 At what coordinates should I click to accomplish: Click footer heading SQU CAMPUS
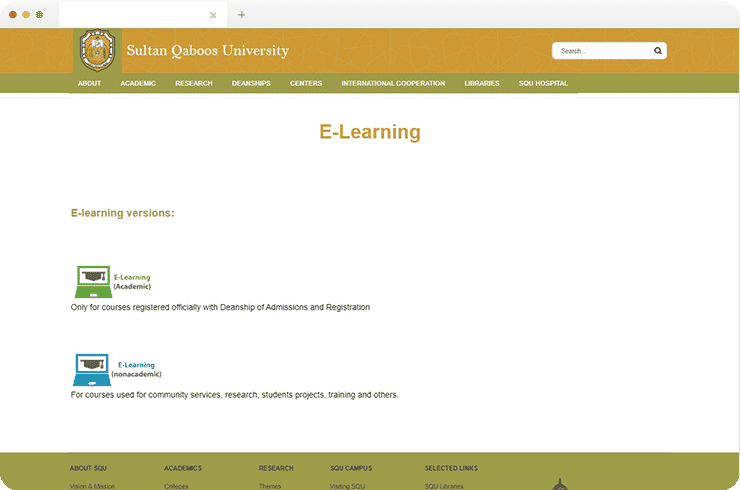click(x=351, y=468)
